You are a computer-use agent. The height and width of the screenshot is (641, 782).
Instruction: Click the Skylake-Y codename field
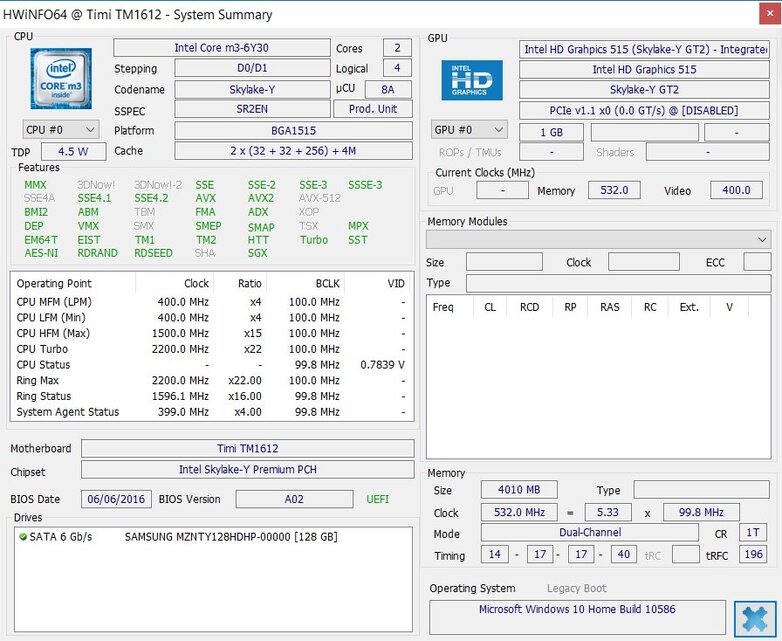[251, 89]
